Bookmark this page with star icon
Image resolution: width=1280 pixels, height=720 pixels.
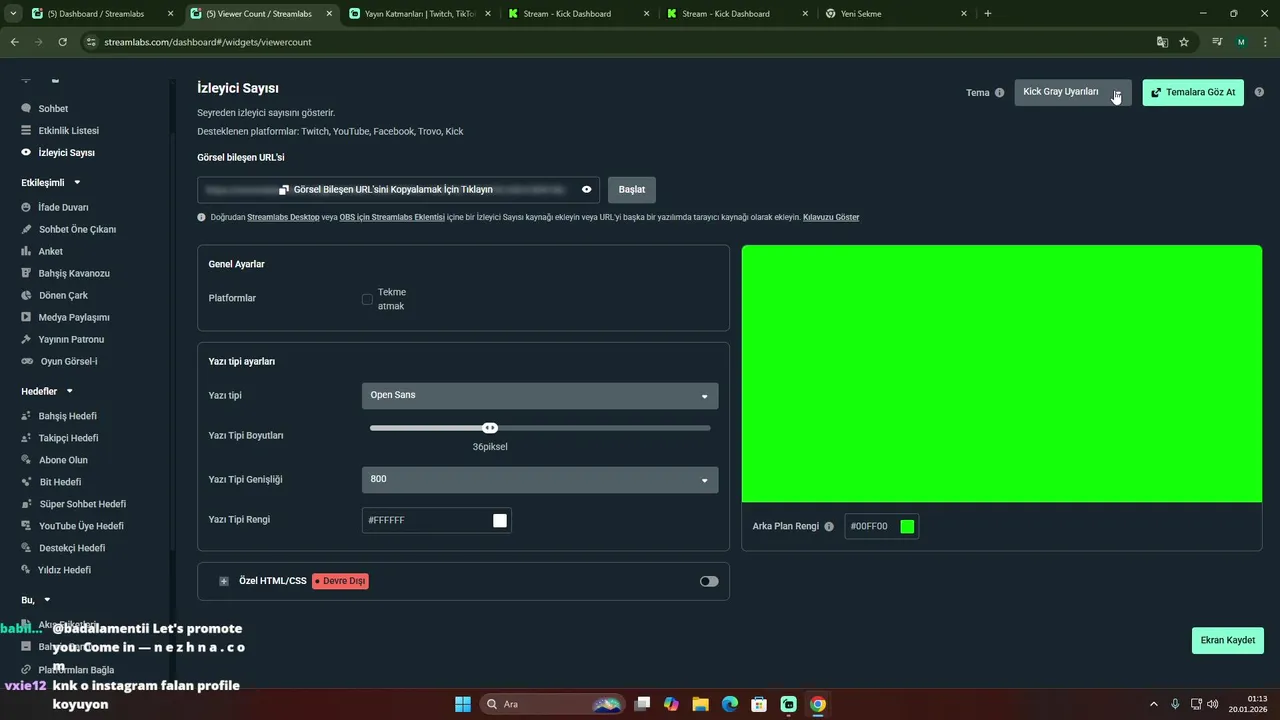[x=1184, y=42]
